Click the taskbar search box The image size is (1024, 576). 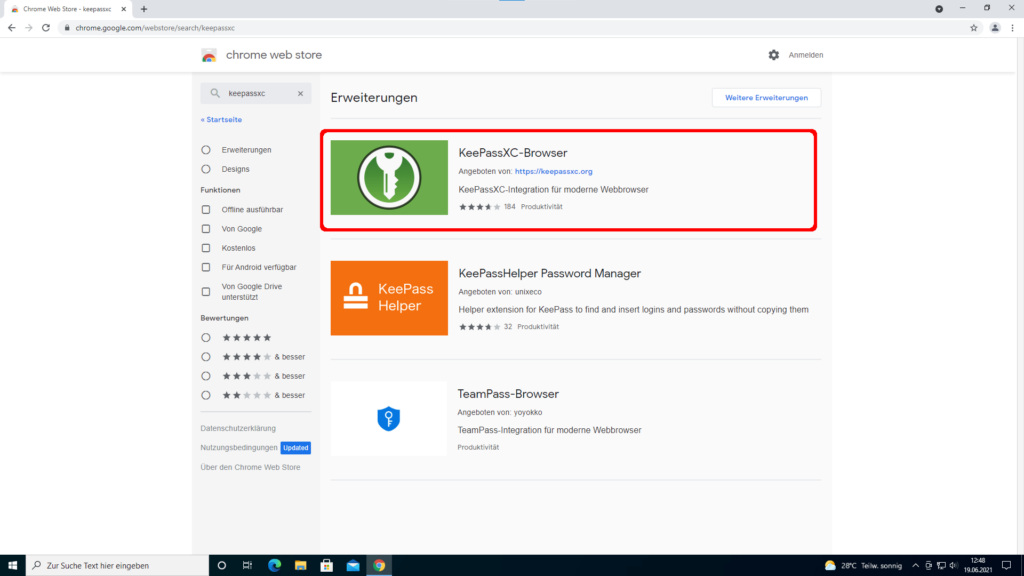coord(117,566)
